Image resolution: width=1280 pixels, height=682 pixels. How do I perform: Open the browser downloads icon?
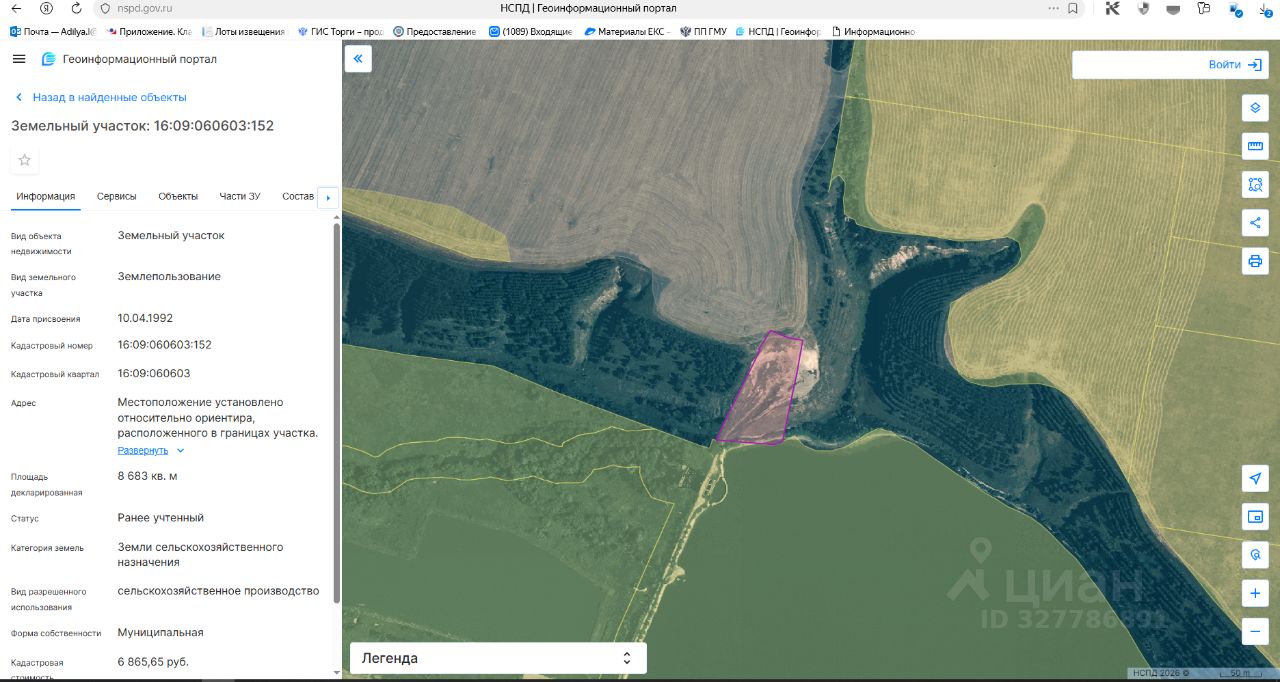click(1264, 8)
